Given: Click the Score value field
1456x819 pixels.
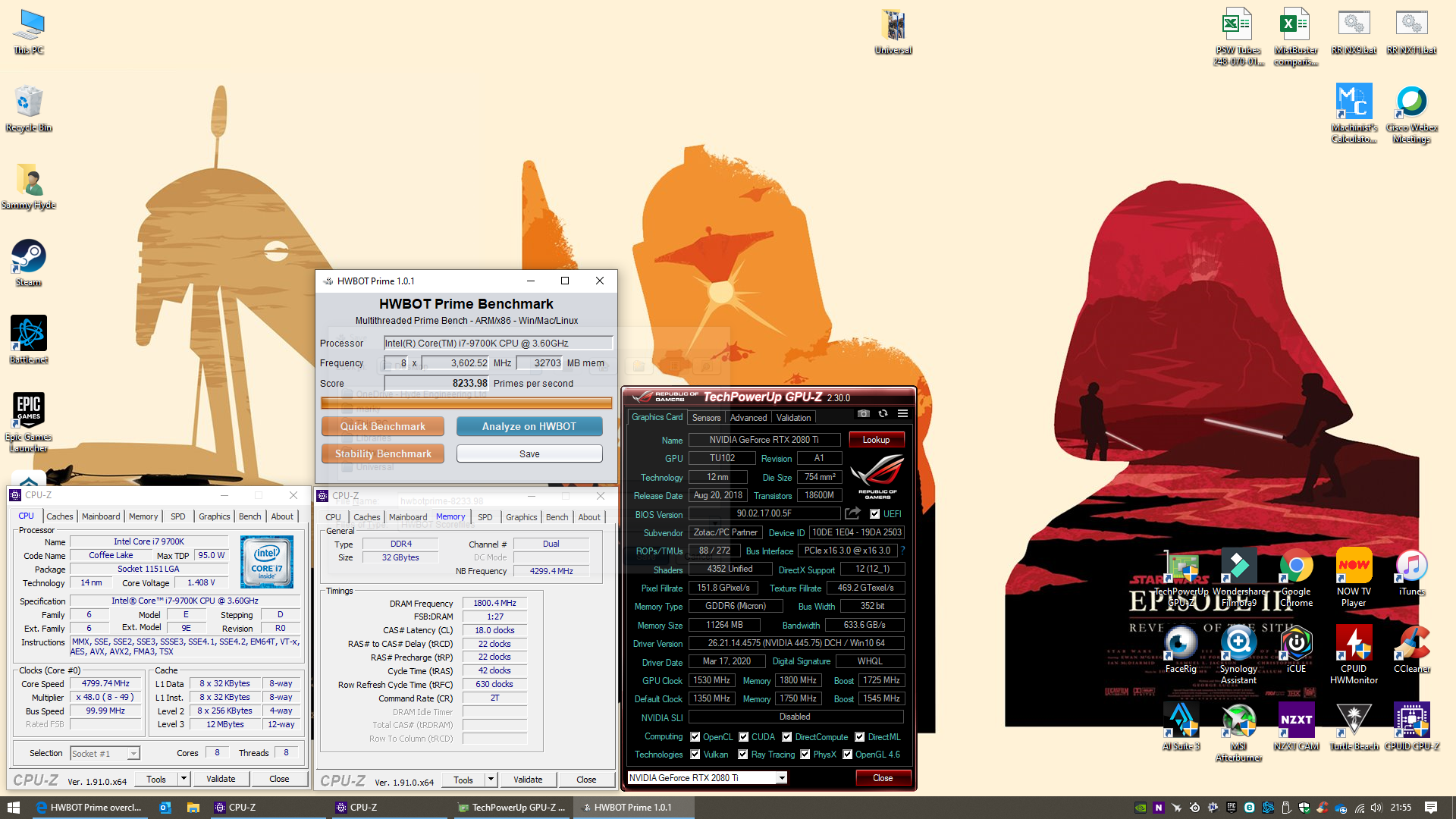Looking at the screenshot, I should click(437, 383).
